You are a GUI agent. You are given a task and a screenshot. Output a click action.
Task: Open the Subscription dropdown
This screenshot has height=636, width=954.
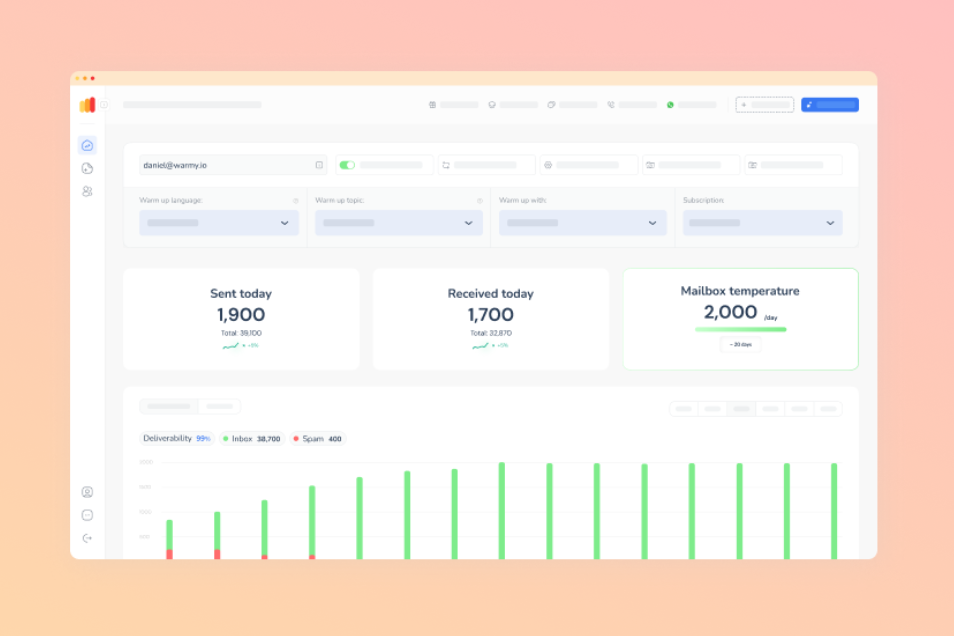click(762, 223)
